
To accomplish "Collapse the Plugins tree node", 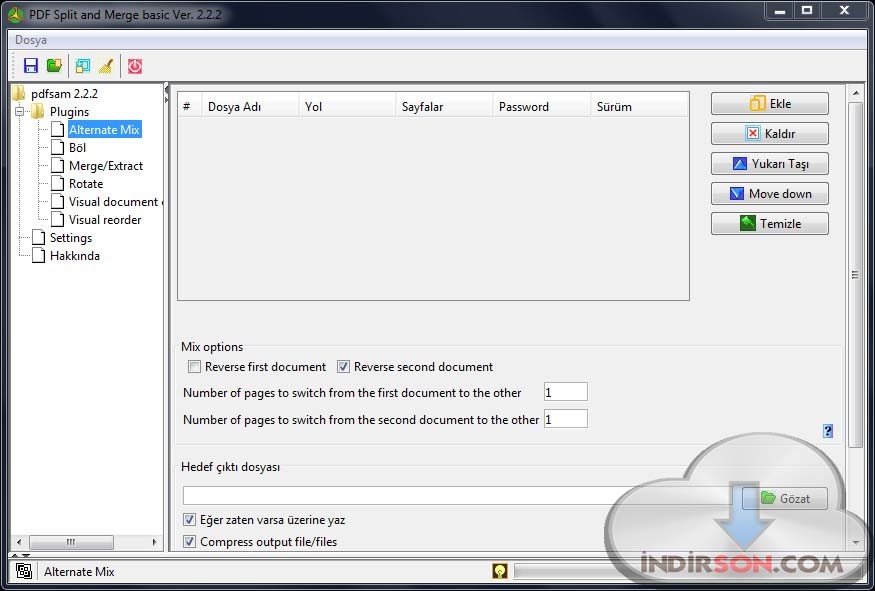I will pyautogui.click(x=20, y=111).
